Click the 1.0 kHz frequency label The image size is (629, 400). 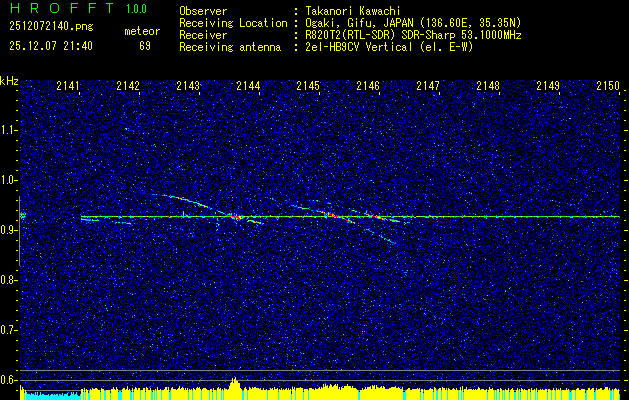point(8,180)
